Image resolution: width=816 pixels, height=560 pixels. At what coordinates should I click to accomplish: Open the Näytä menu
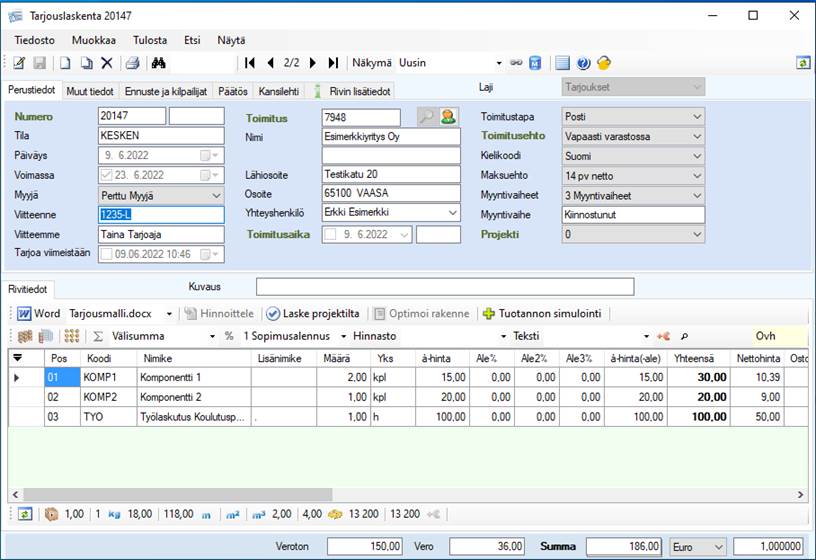(x=231, y=40)
